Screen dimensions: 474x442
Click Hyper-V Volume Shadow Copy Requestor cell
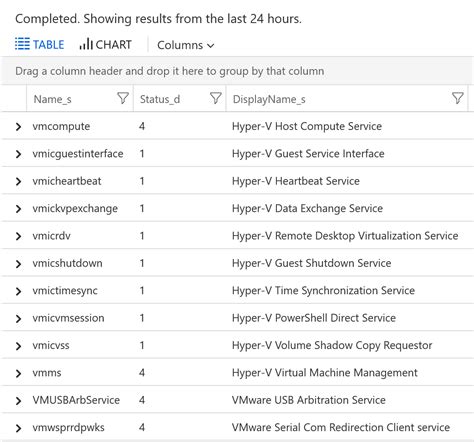pos(332,345)
